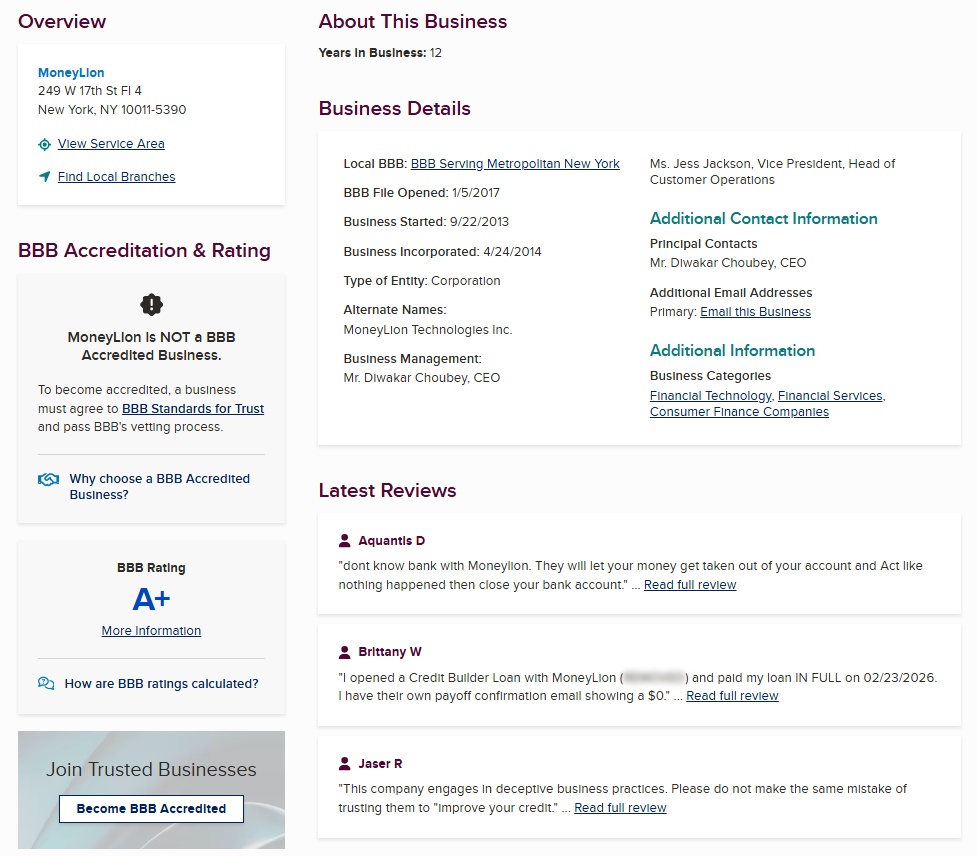The width and height of the screenshot is (977, 856).
Task: Open BBB Serving Metropolitan New York link
Action: 515,164
